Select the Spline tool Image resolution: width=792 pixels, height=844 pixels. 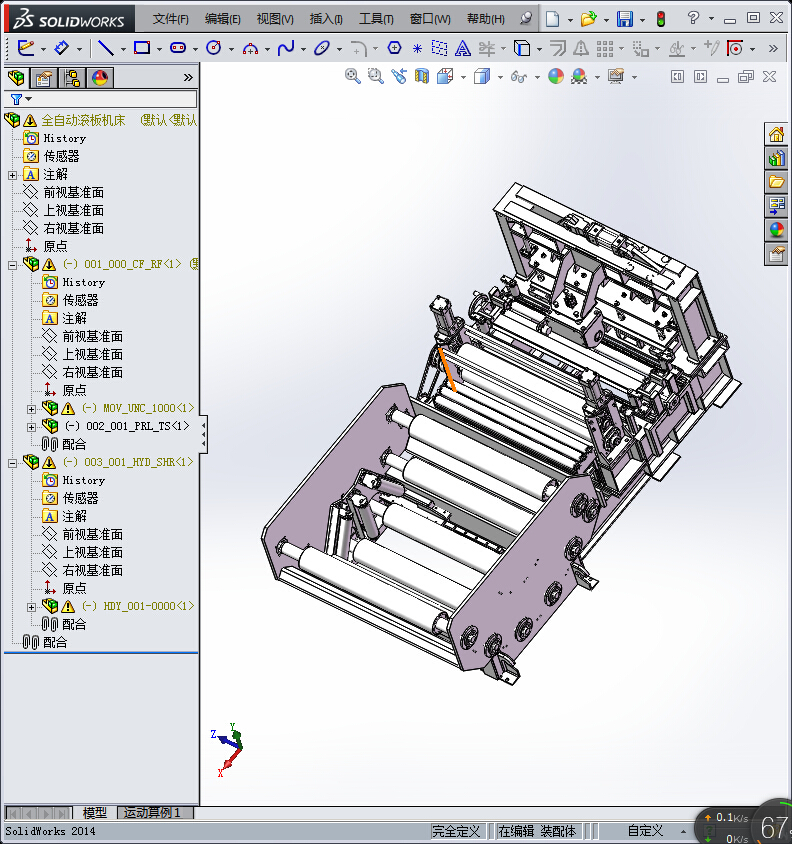286,48
